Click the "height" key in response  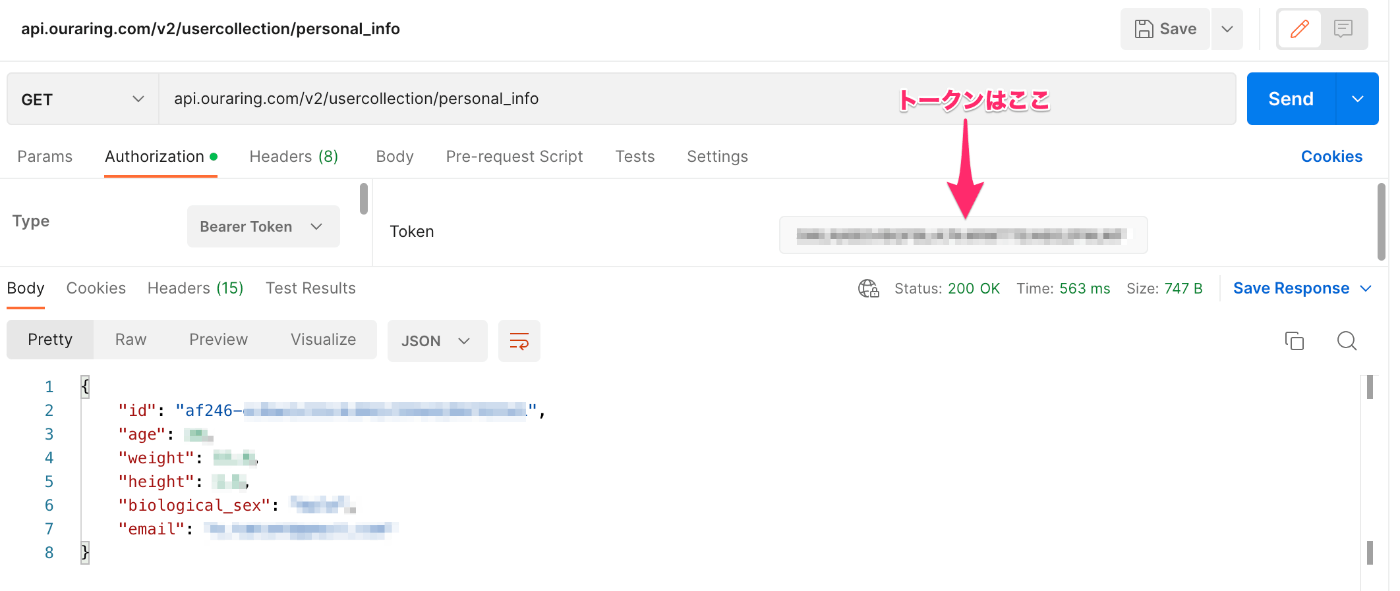click(156, 482)
